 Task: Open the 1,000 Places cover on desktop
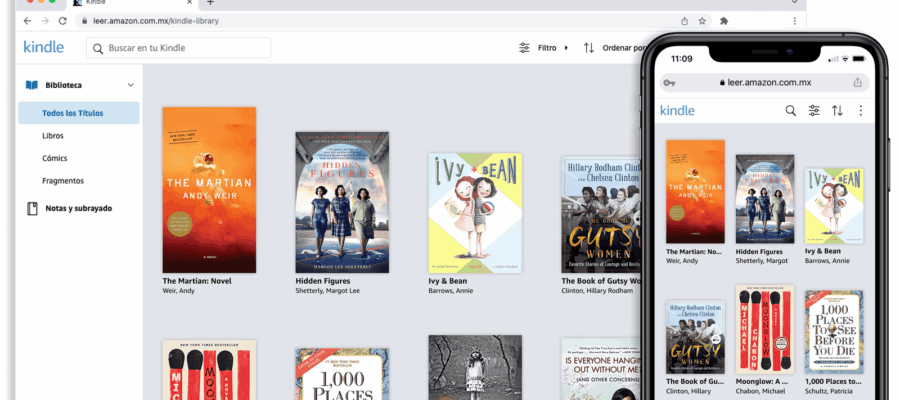pyautogui.click(x=342, y=374)
